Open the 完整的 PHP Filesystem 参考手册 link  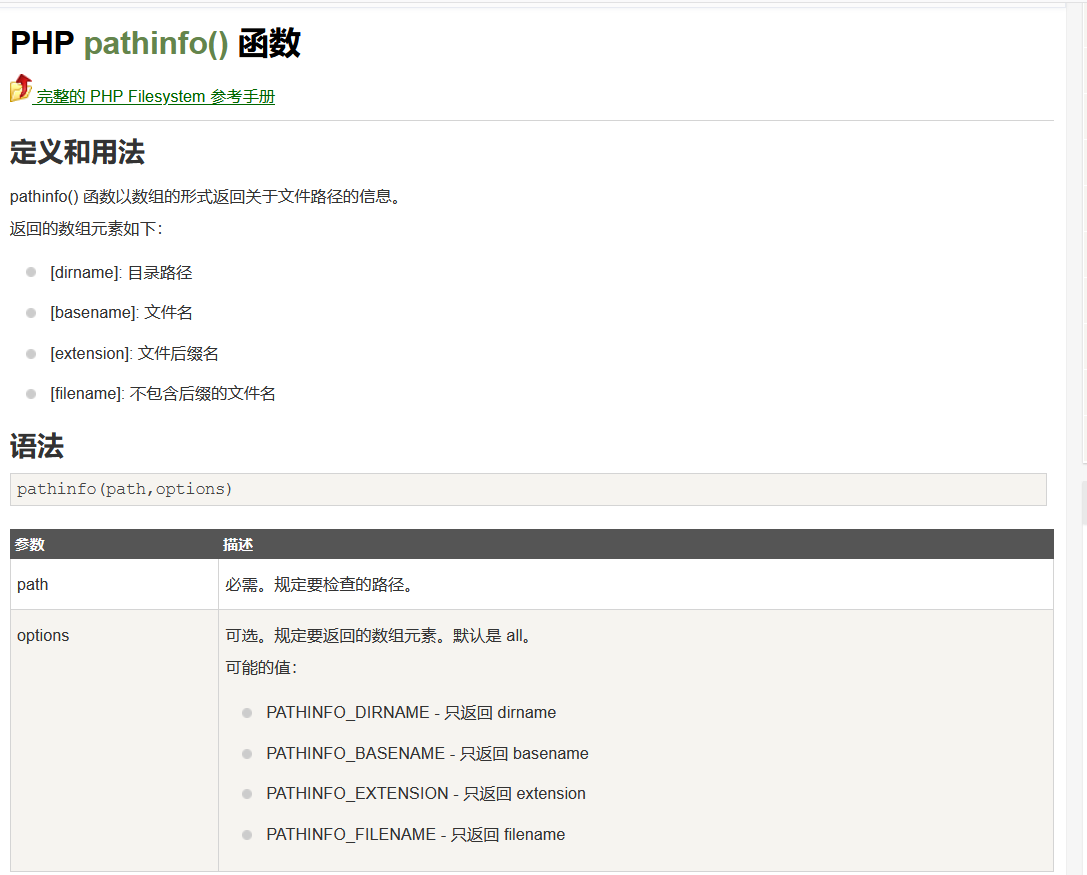tap(155, 97)
